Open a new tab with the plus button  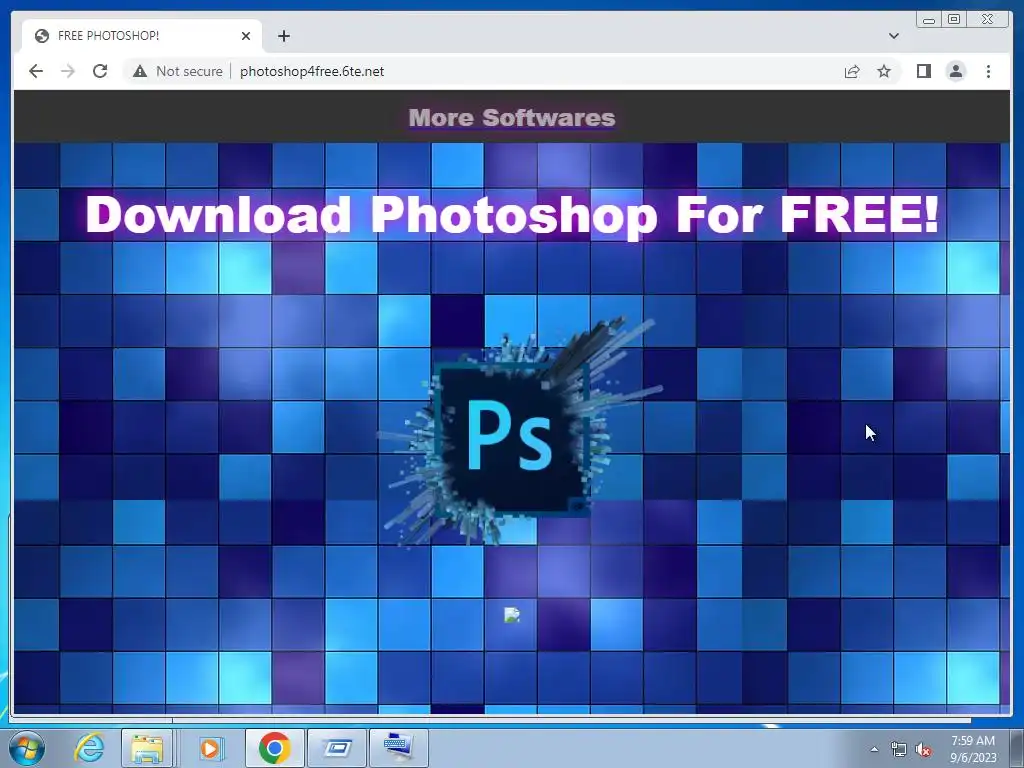pyautogui.click(x=283, y=36)
